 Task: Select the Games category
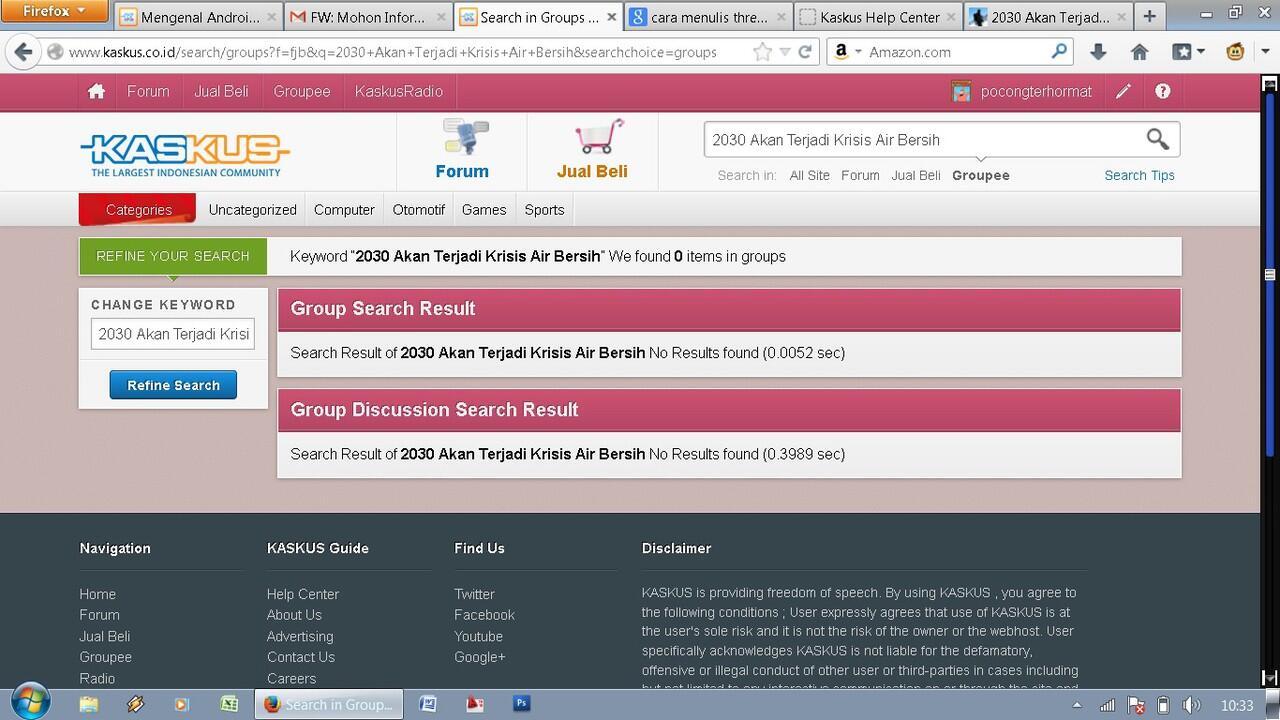[484, 210]
